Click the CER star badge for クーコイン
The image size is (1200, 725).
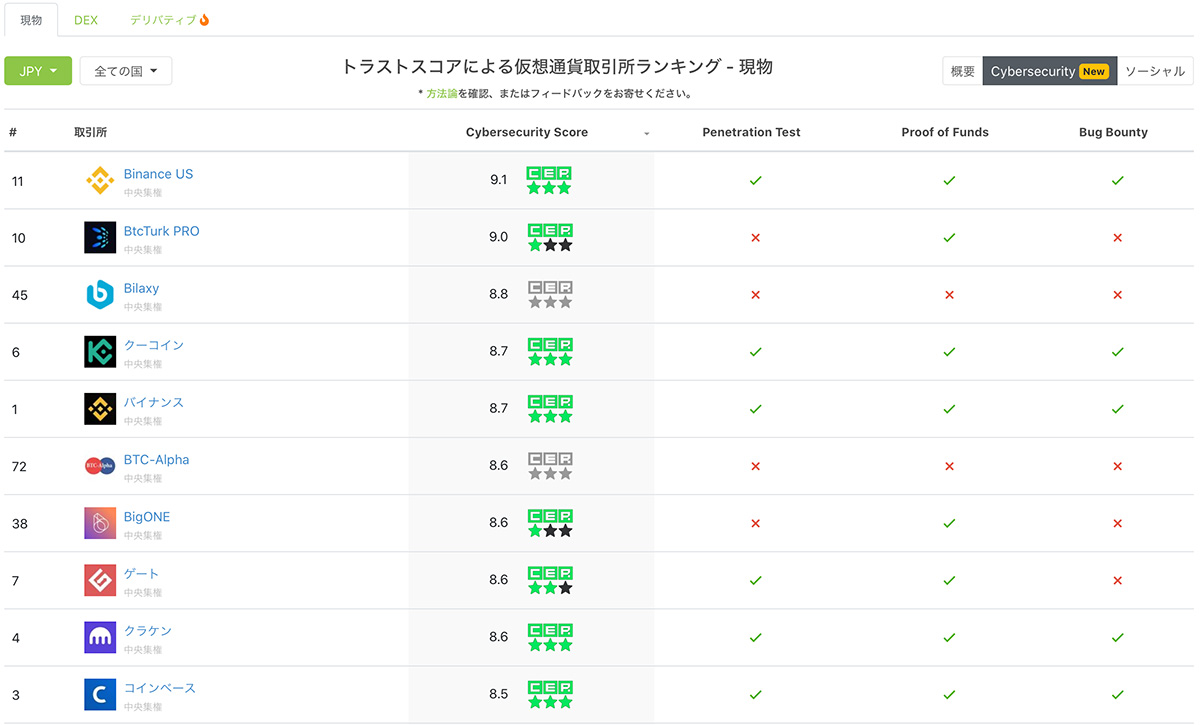click(x=550, y=351)
